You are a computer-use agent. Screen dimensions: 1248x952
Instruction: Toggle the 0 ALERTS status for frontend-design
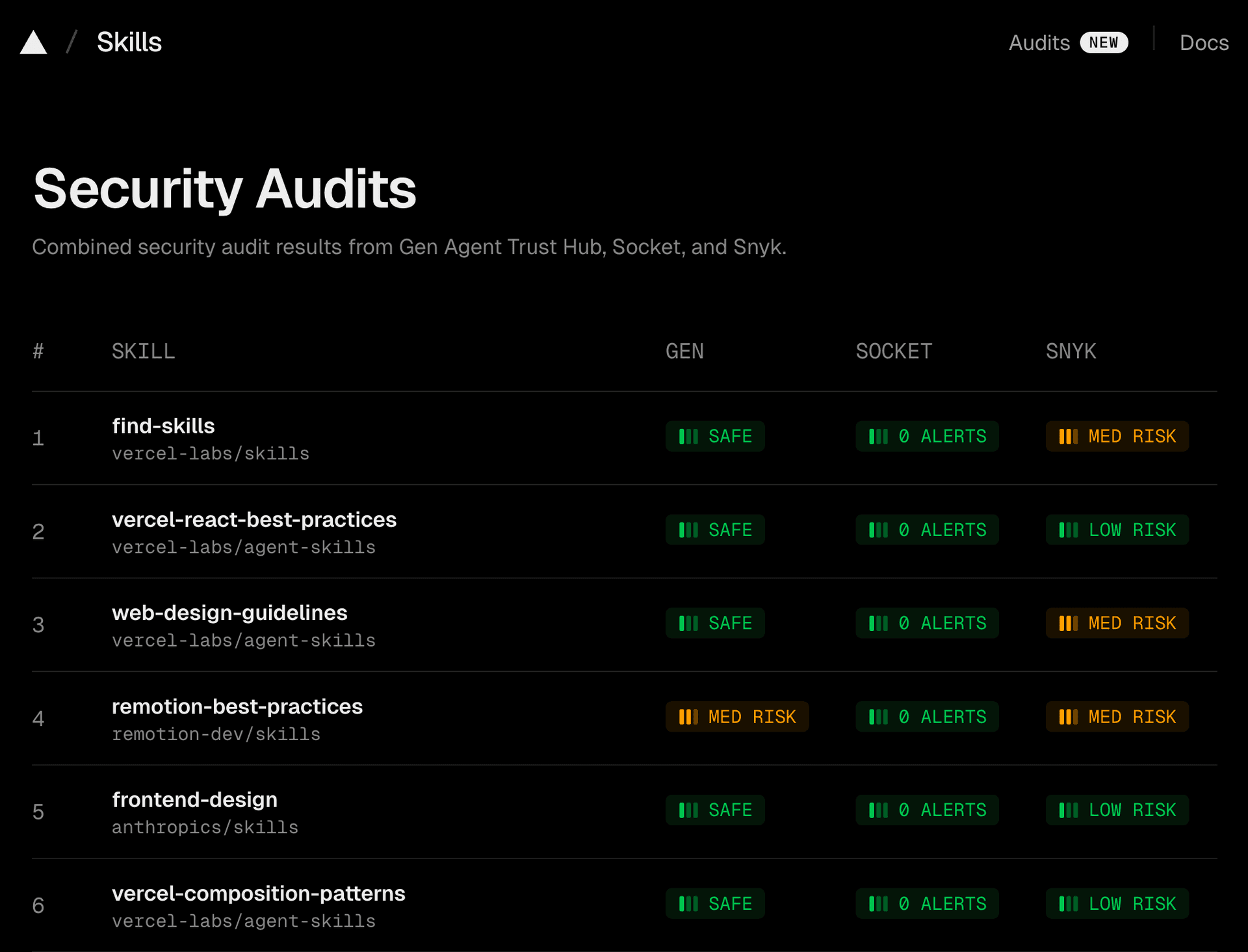point(927,810)
